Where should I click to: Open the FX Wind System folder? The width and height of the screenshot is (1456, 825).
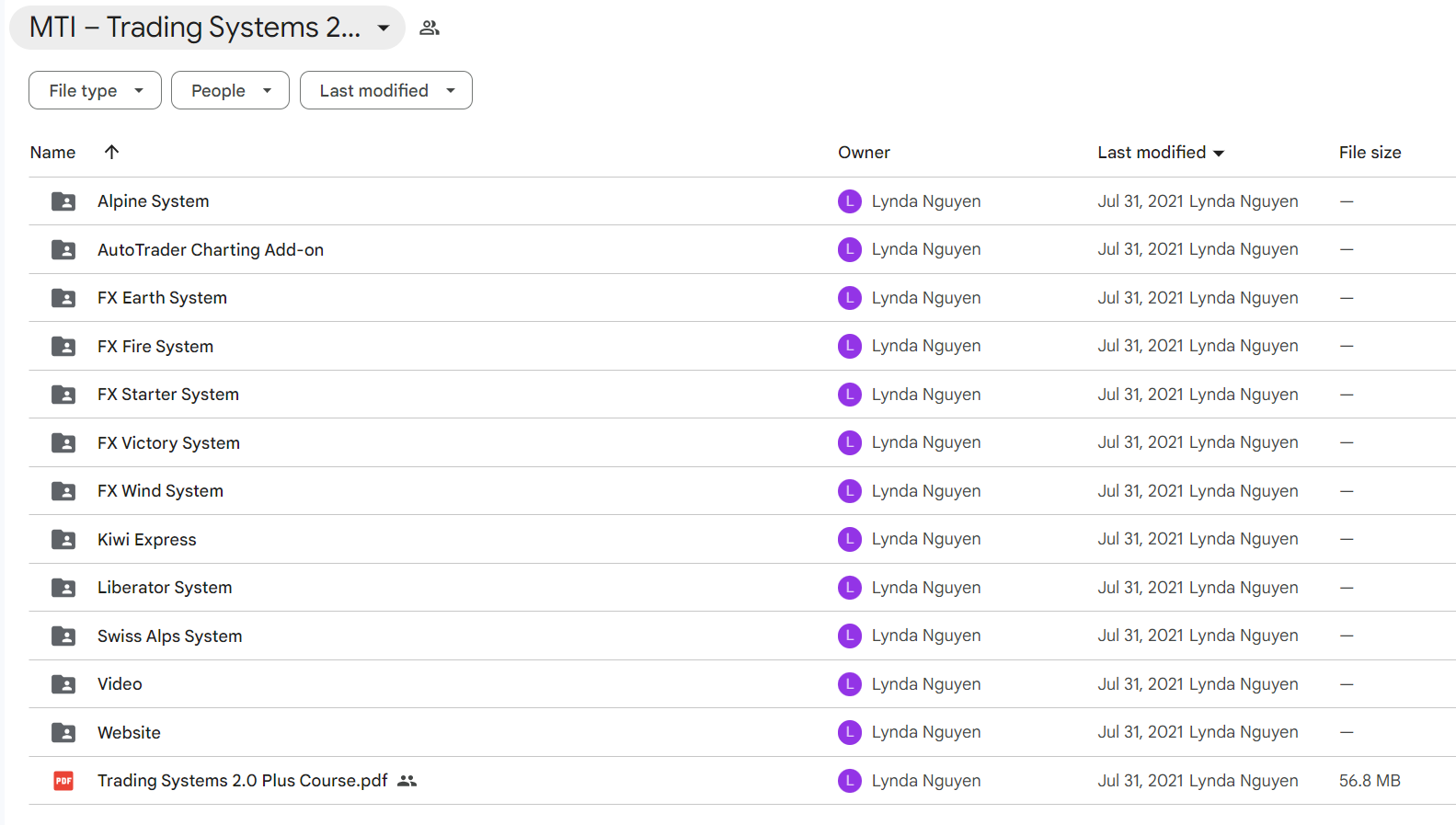pyautogui.click(x=160, y=491)
